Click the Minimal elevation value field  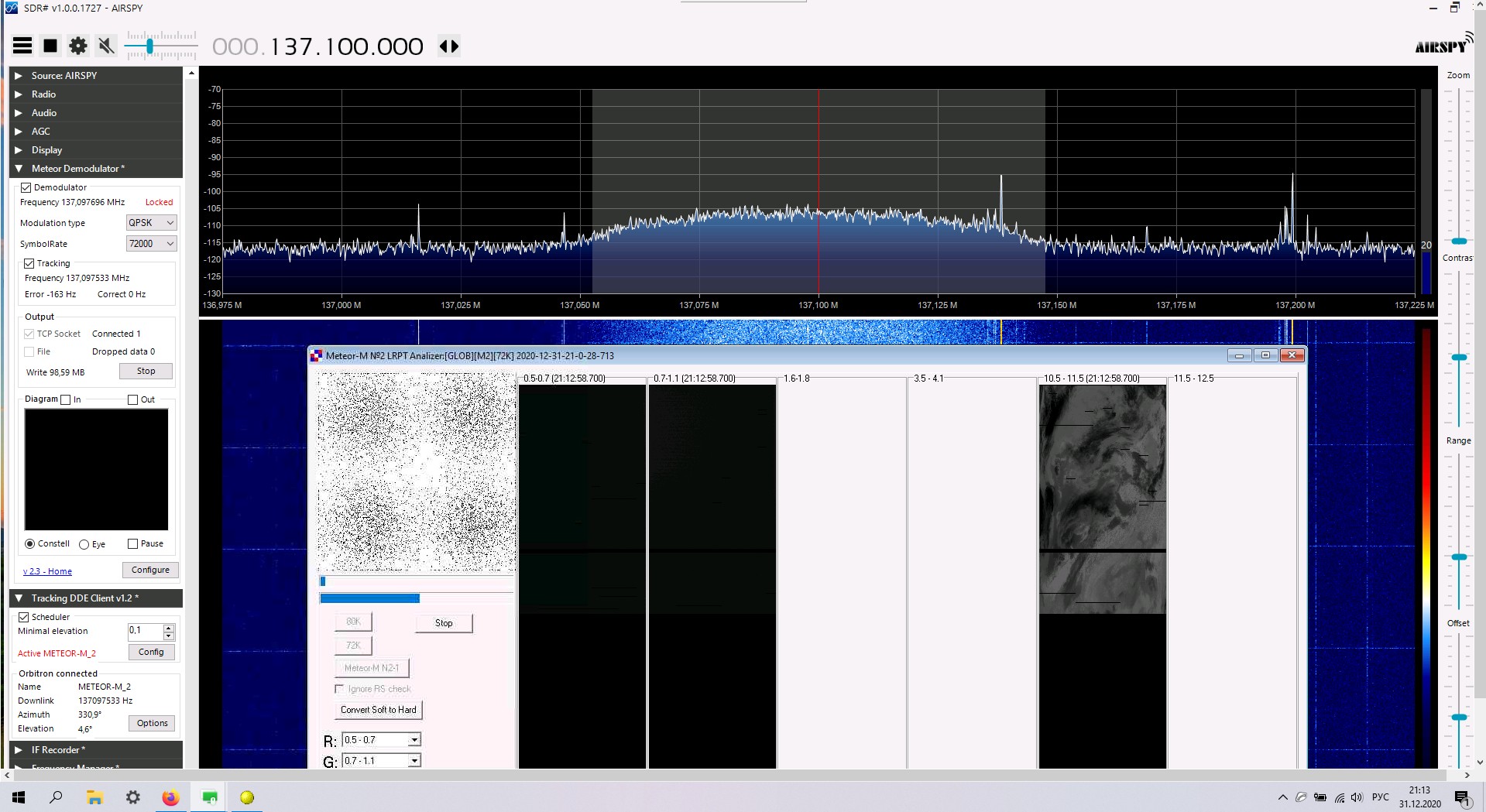coord(146,631)
